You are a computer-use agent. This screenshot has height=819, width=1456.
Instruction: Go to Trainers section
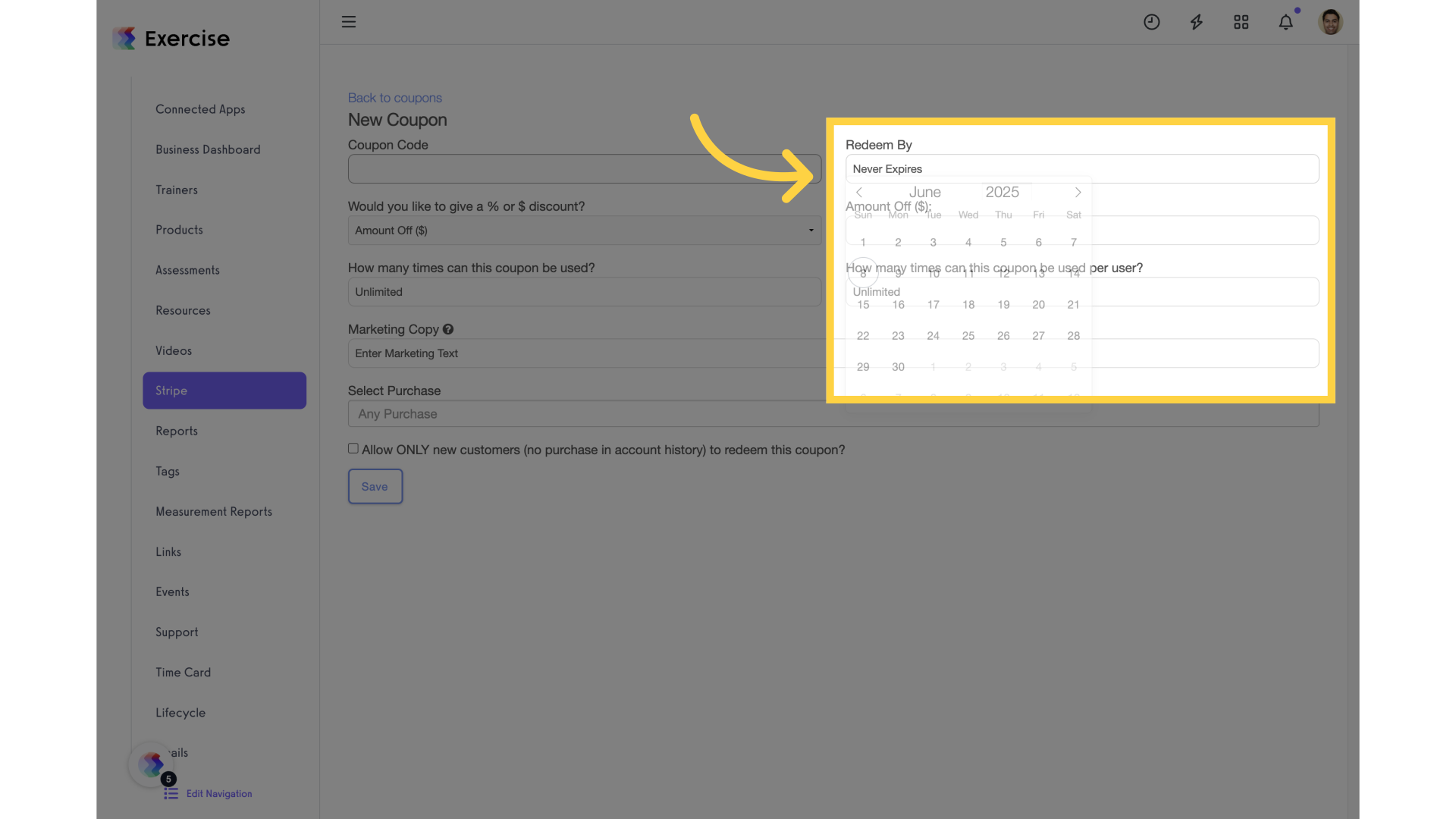point(177,190)
